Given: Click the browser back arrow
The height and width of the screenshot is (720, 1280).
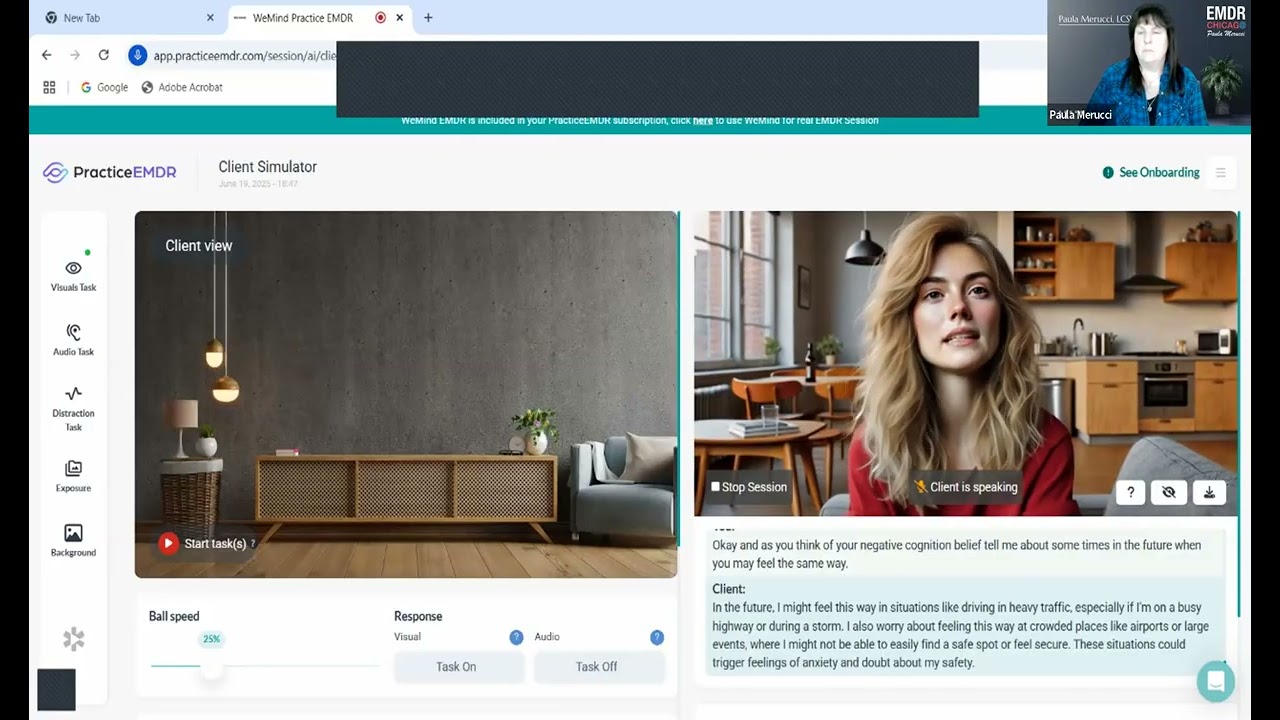Looking at the screenshot, I should coord(47,55).
